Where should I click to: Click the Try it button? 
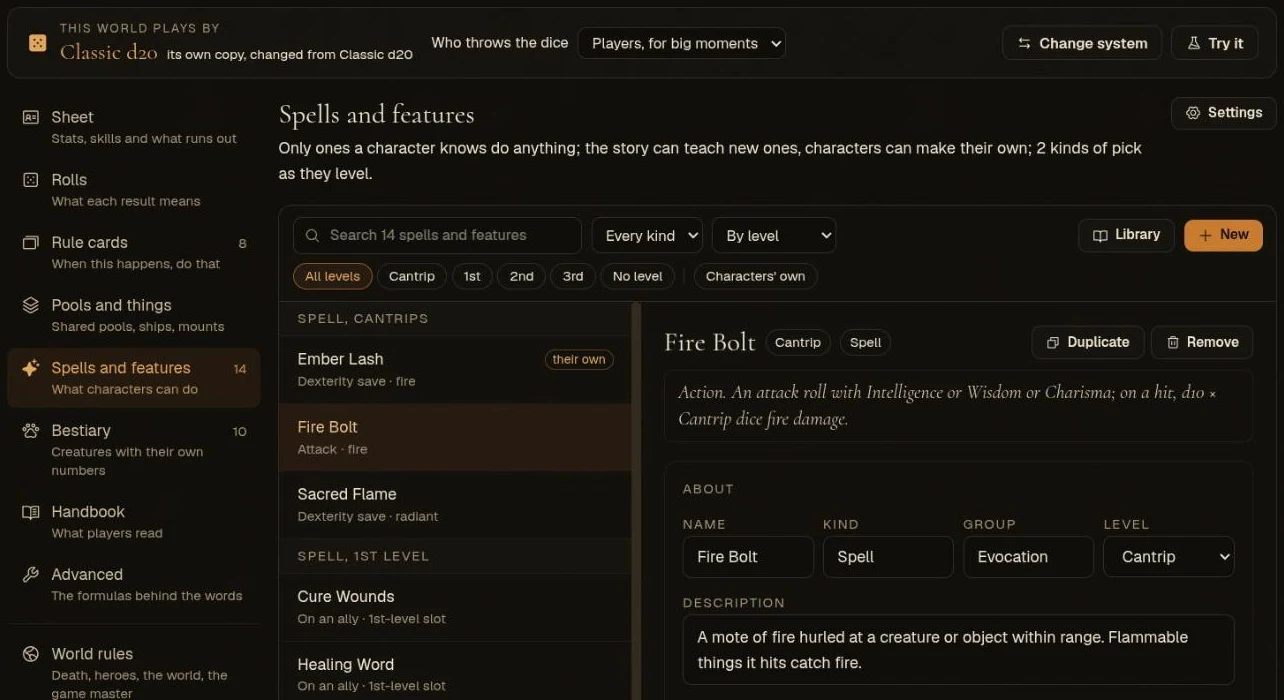coord(1214,43)
